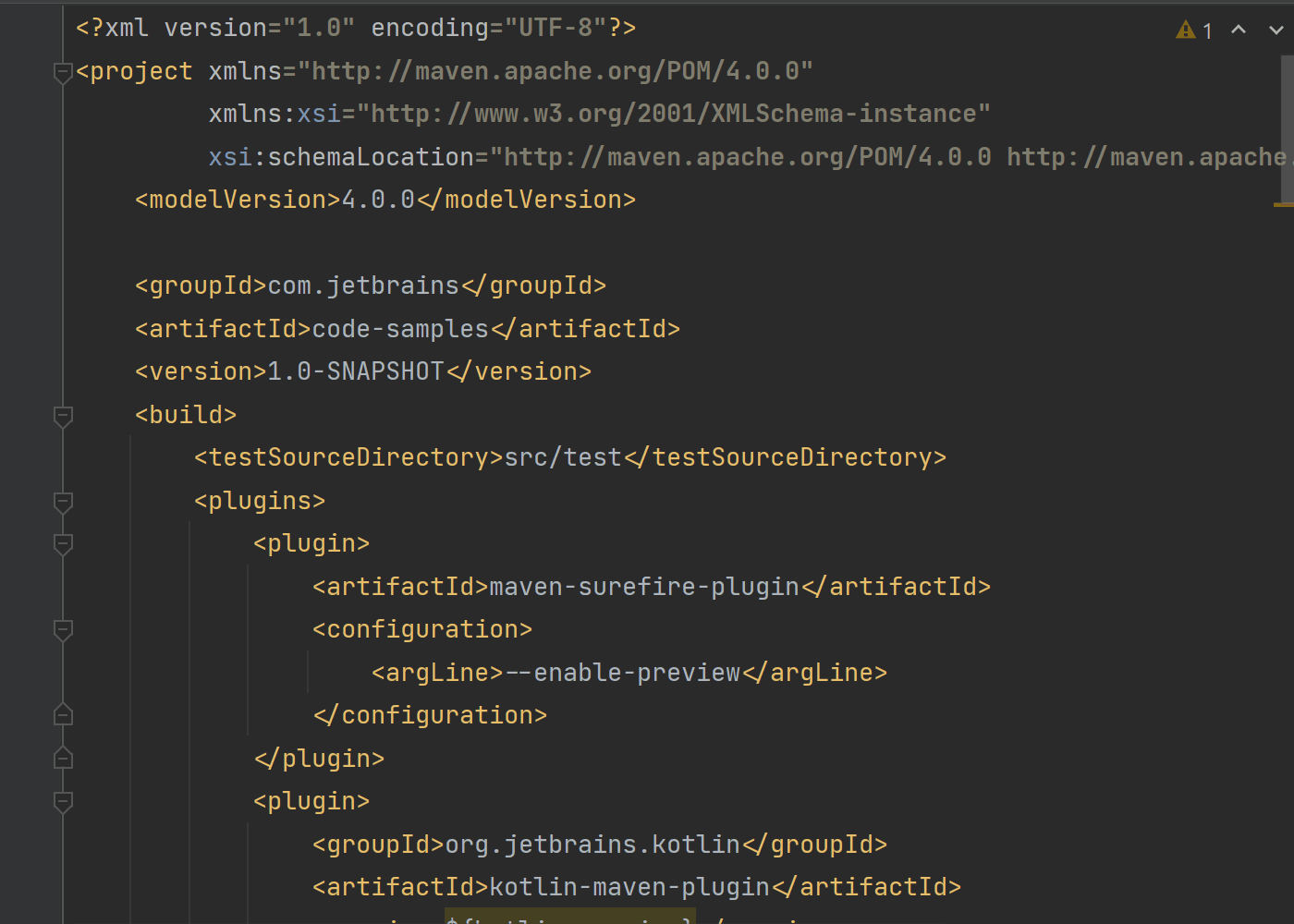Place cursor in 1.0-SNAPSHOT version value
This screenshot has height=924, width=1294.
[x=356, y=371]
